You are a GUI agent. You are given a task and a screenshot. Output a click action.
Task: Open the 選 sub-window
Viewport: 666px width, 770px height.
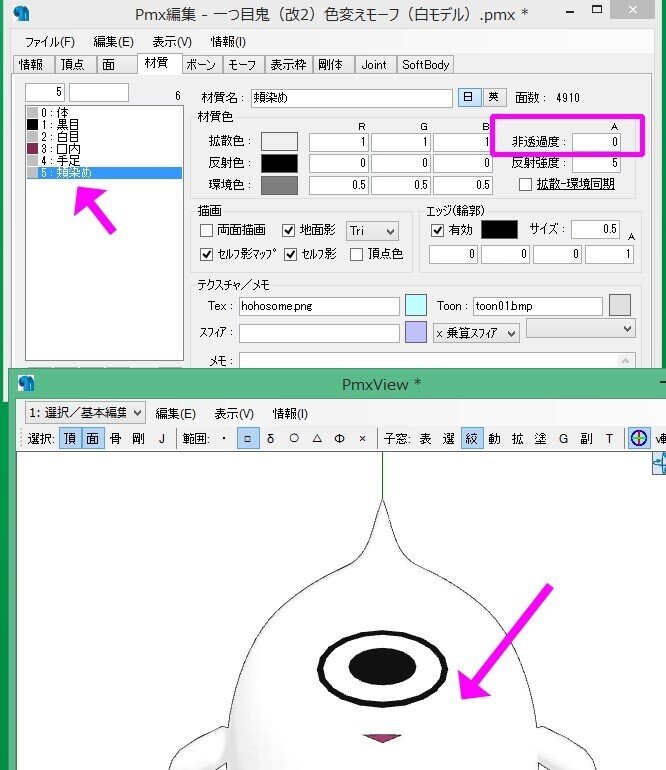(x=448, y=438)
